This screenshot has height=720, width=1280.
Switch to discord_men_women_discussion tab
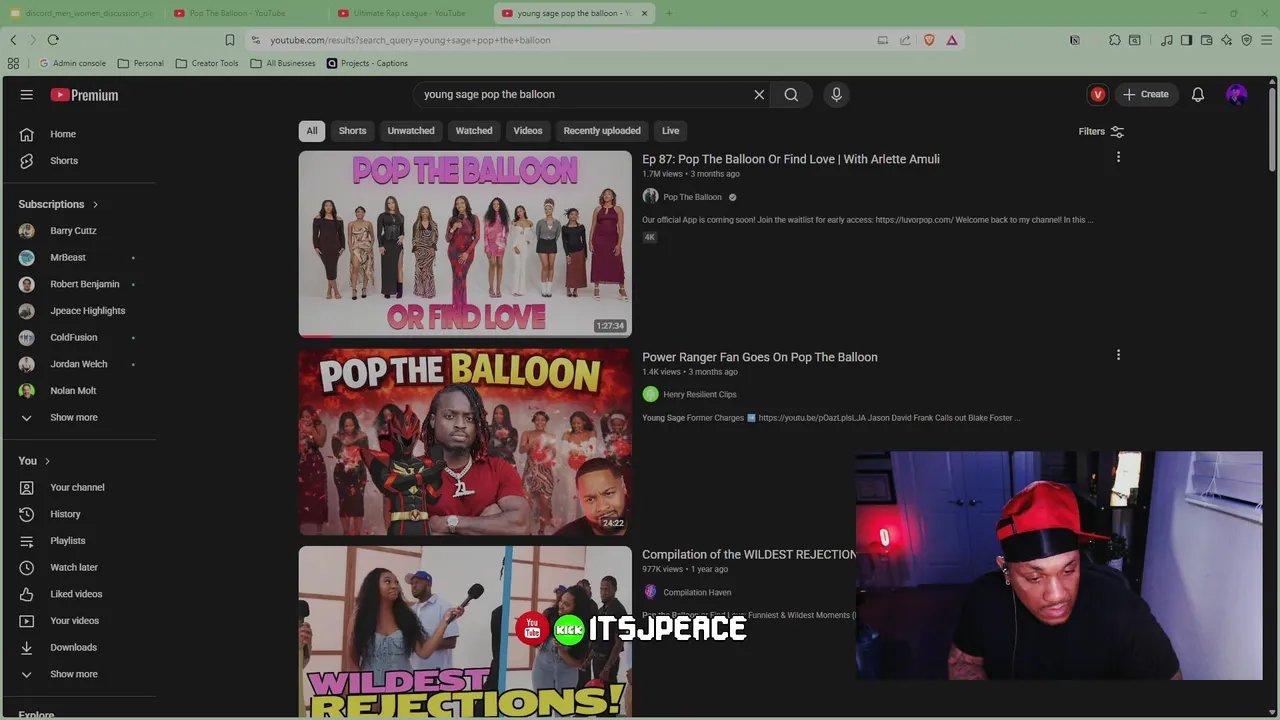point(81,13)
